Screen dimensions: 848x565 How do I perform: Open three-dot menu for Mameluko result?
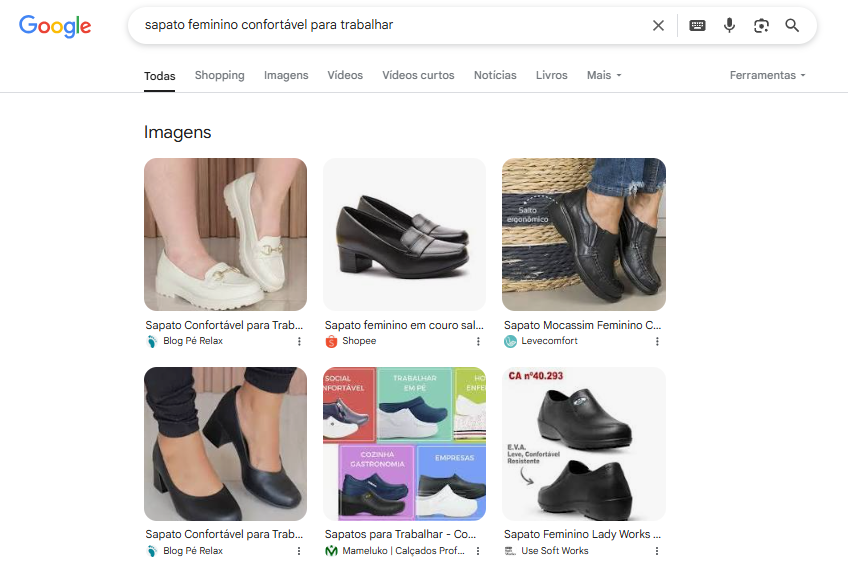tap(478, 551)
